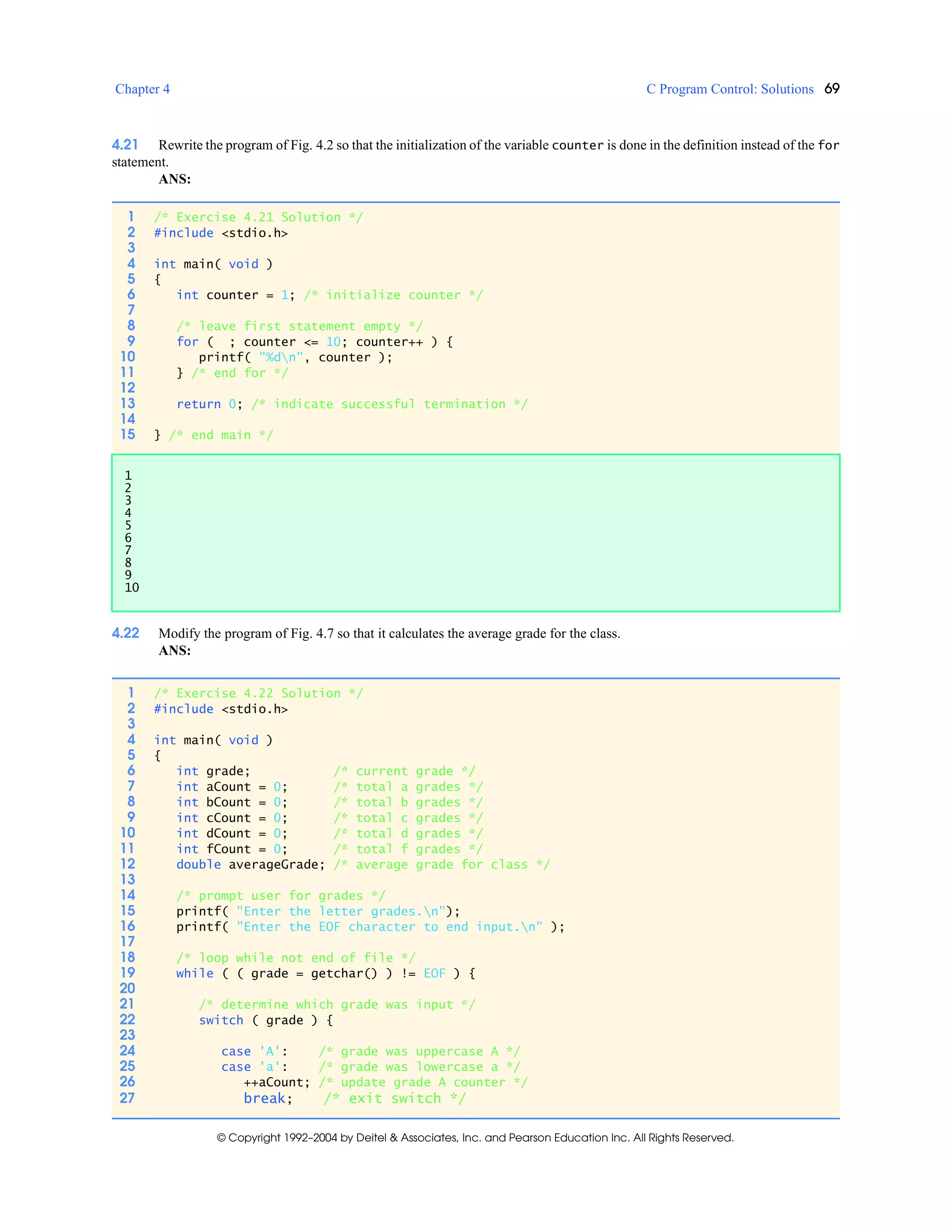Click the '#include <stdio.h>' line in 4.21
952x1232 pixels.
pos(220,233)
